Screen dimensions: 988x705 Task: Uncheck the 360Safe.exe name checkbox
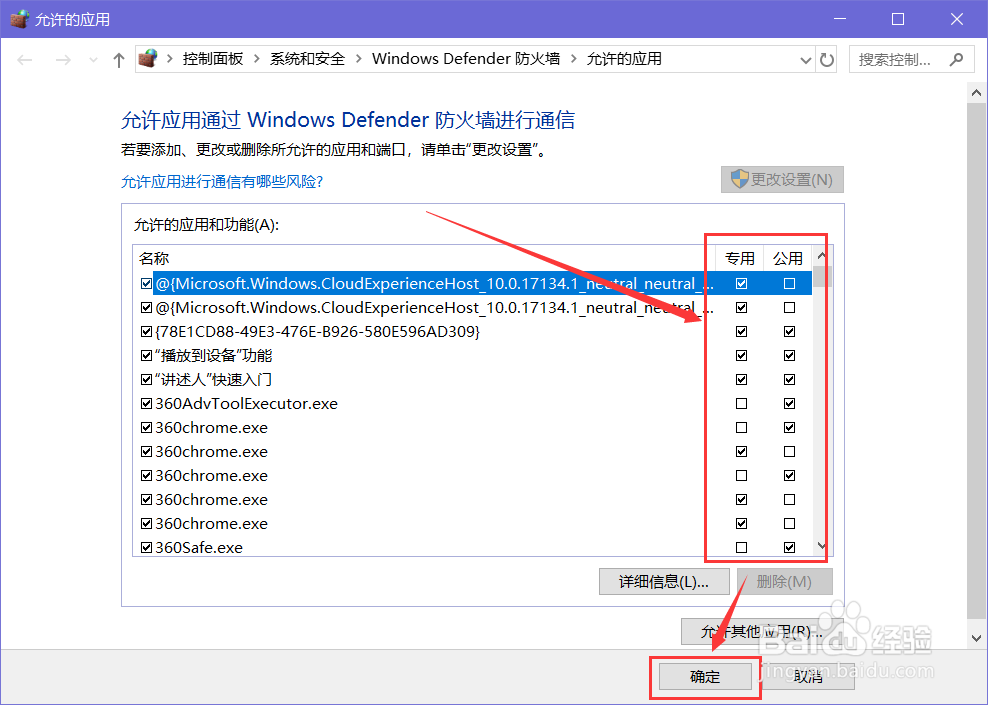click(146, 547)
